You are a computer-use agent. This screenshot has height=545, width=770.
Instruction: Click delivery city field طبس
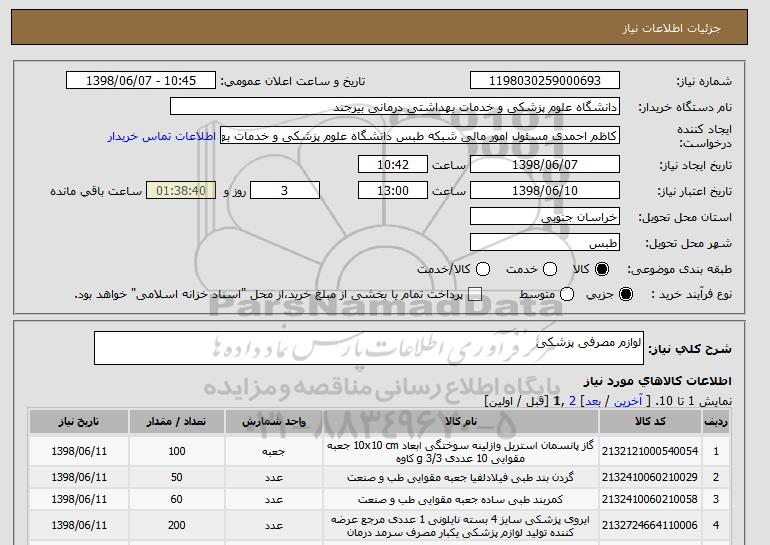click(x=545, y=243)
